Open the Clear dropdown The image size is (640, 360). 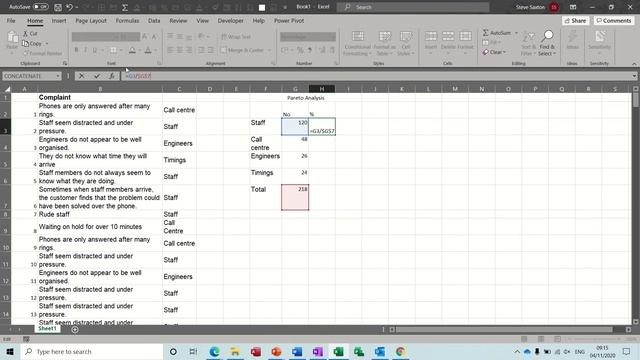[x=494, y=52]
